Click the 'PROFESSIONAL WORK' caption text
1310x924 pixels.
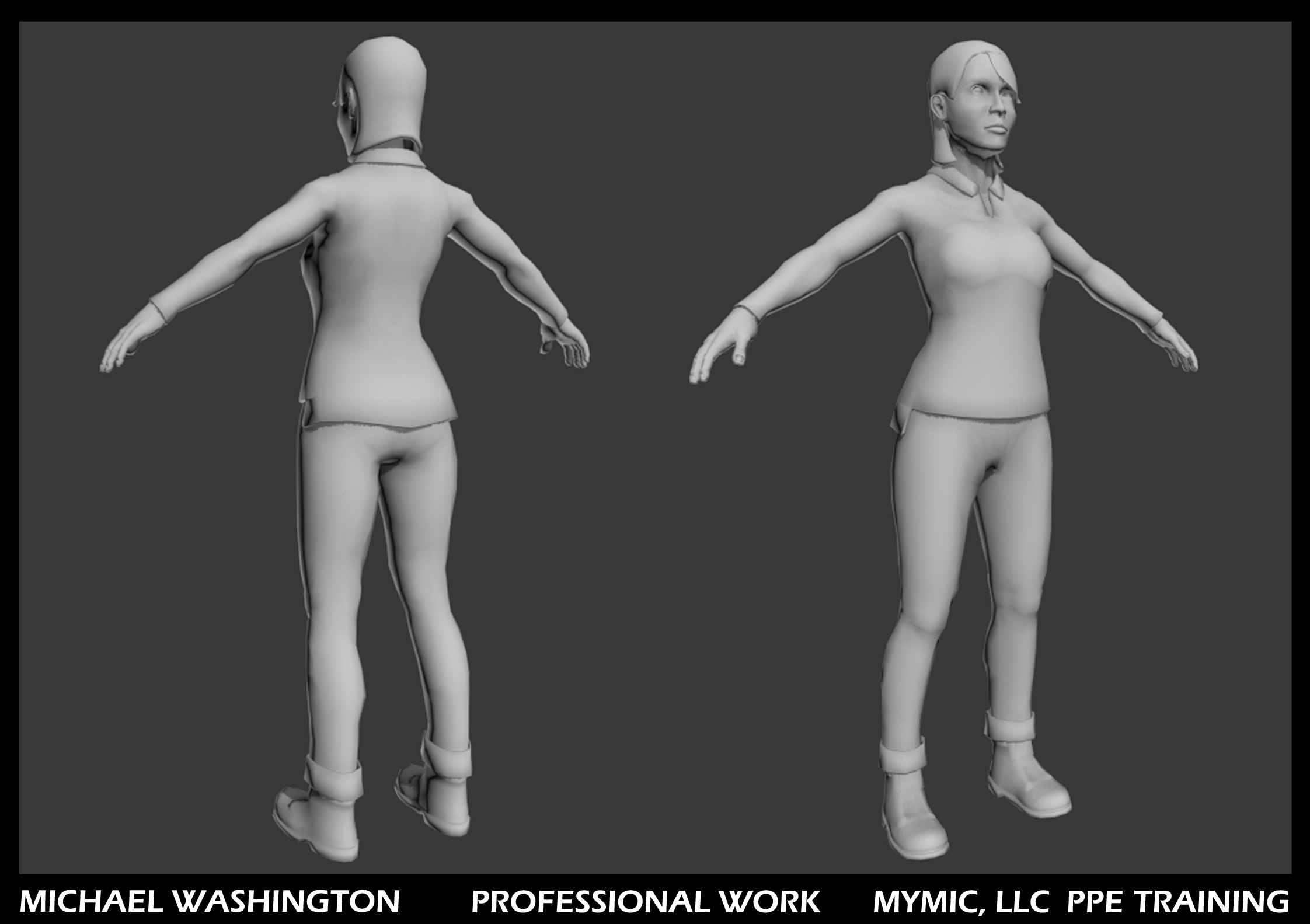click(646, 901)
